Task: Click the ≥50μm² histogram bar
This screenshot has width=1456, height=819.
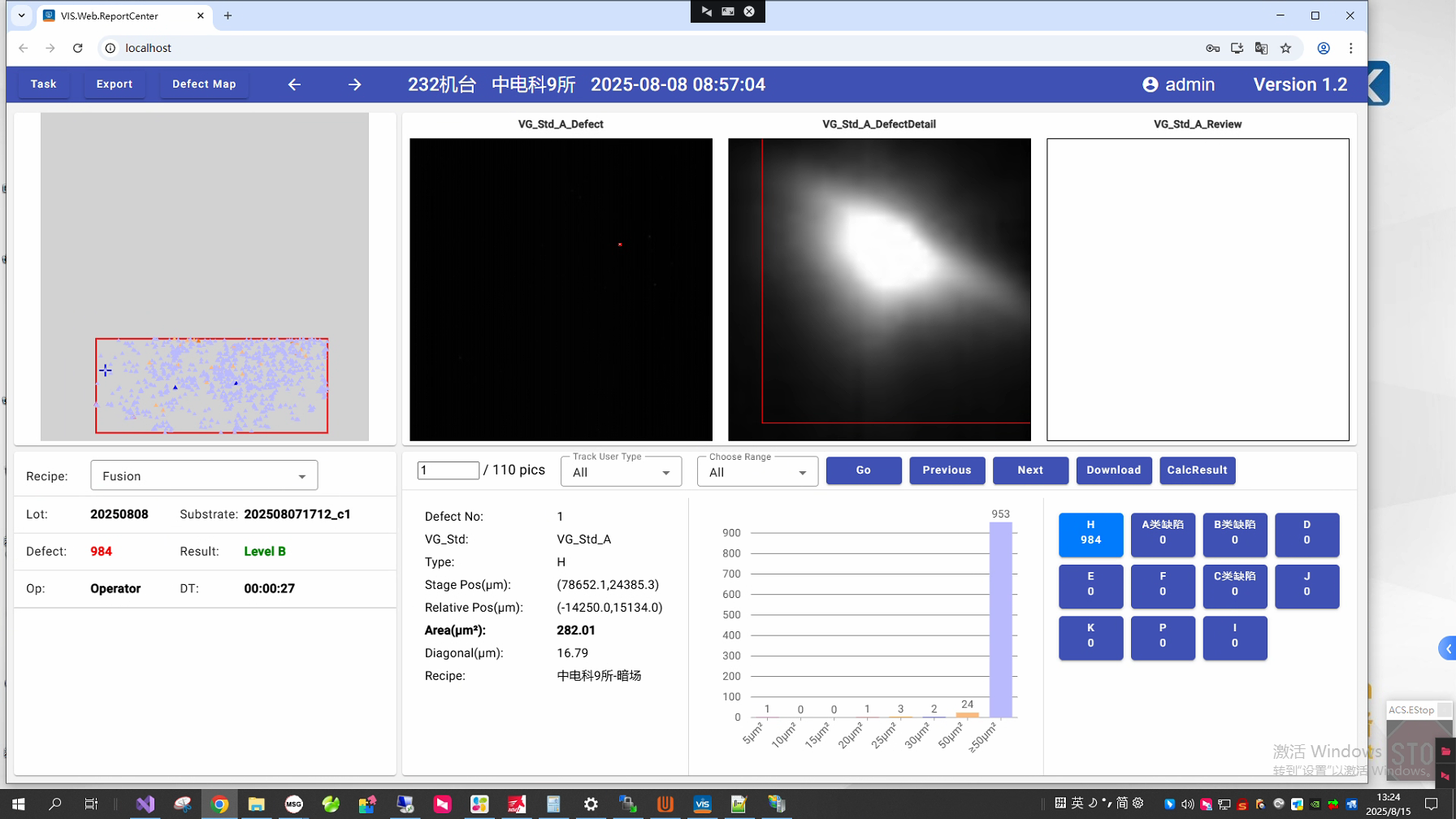Action: coord(1000,619)
